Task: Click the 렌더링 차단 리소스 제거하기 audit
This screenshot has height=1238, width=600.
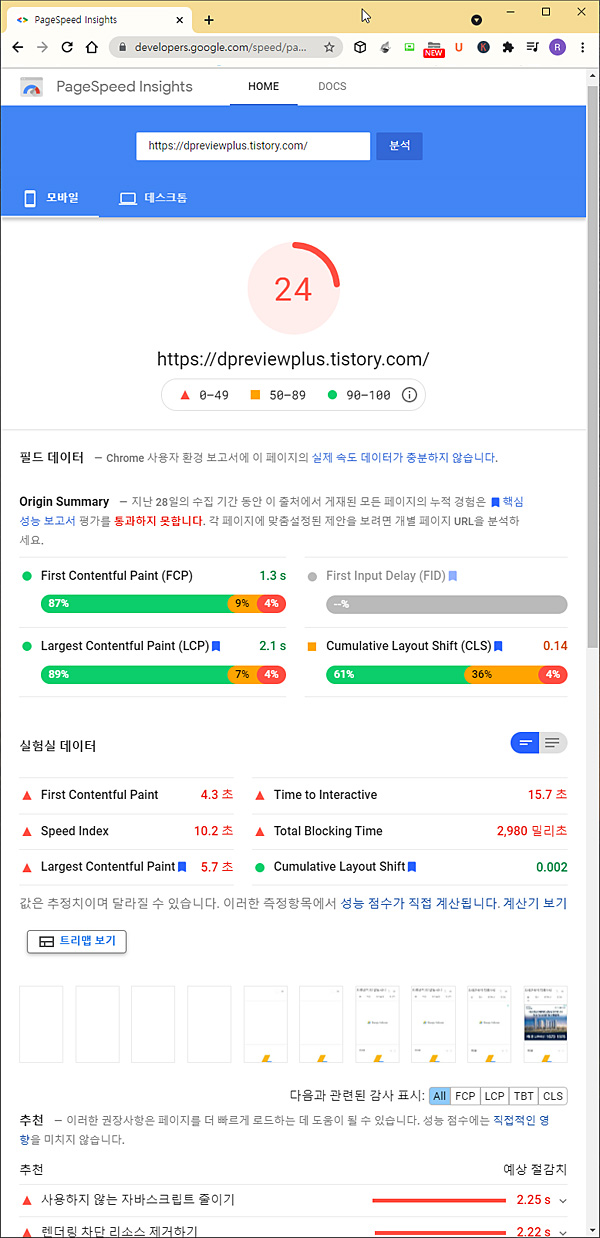Action: [294, 1230]
